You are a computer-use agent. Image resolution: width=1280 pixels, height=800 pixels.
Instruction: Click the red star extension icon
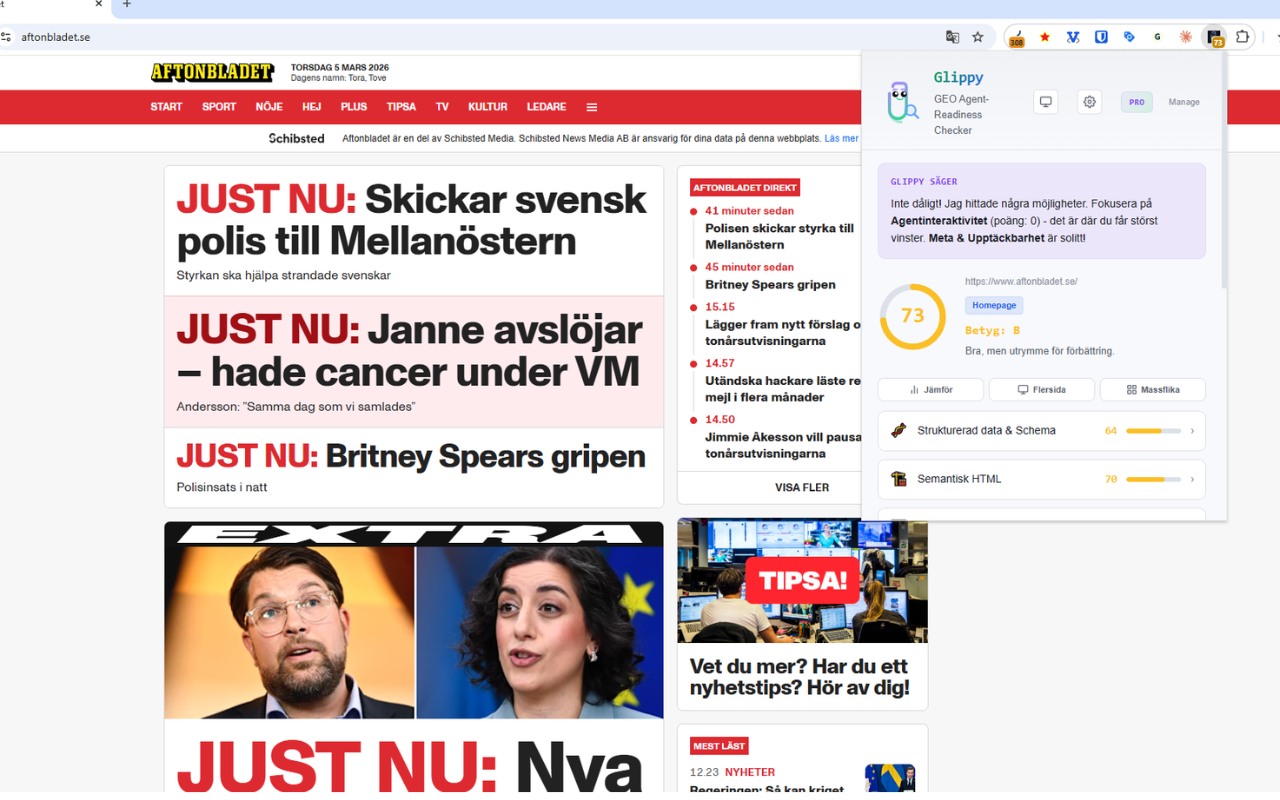tap(1045, 37)
